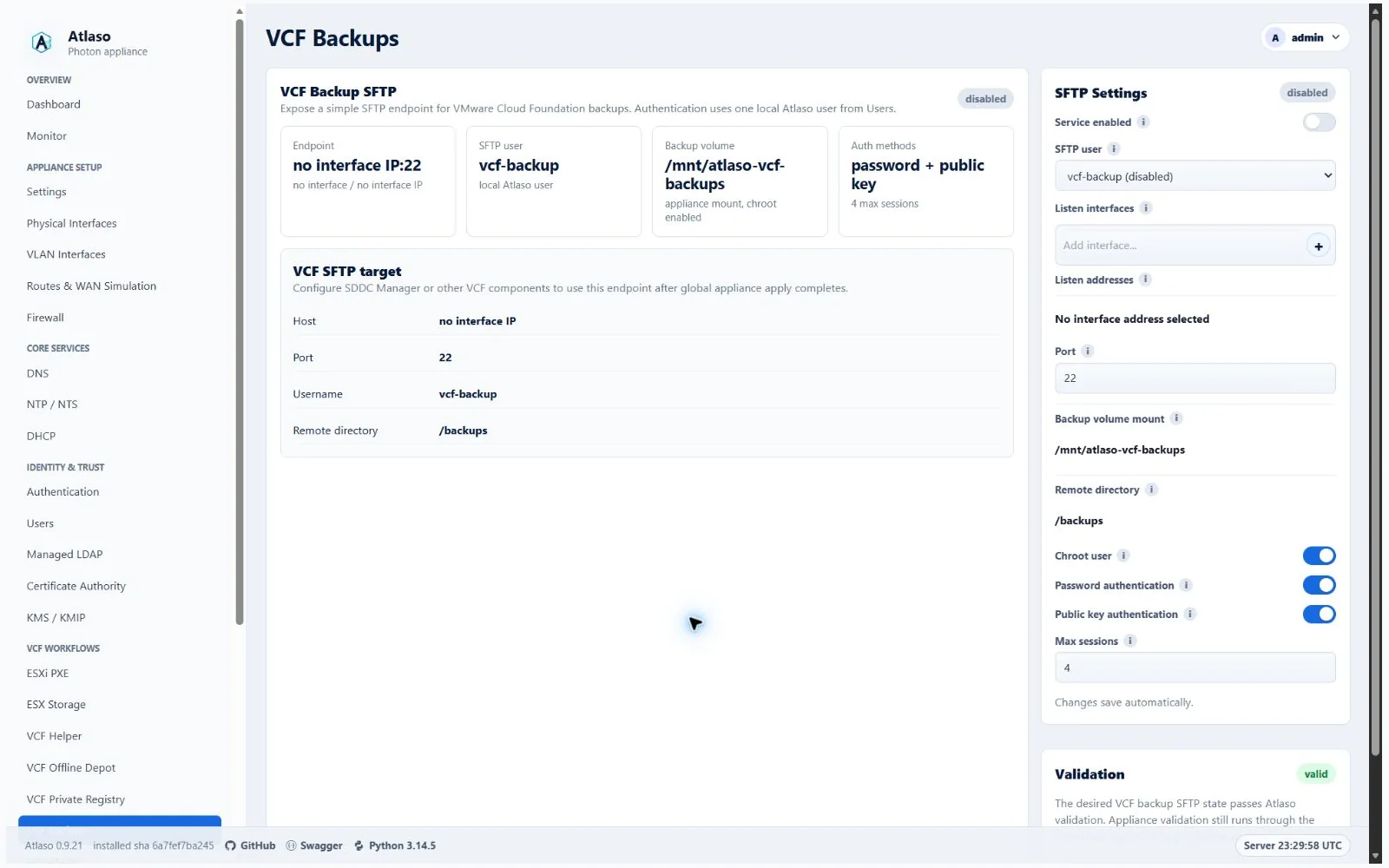This screenshot has width=1389, height=868.
Task: Click the Port input field
Action: coord(1195,378)
